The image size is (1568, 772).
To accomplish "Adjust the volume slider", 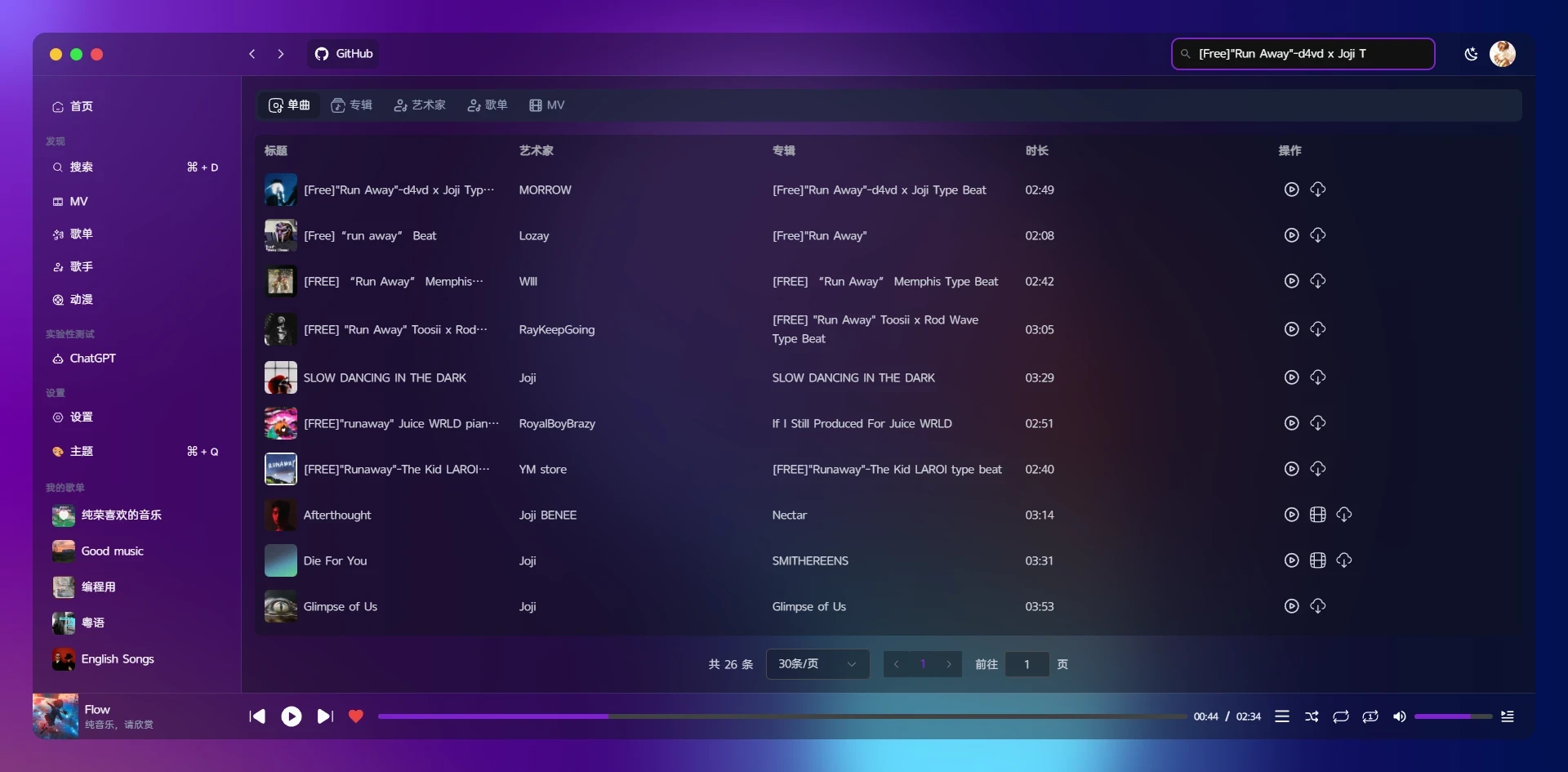I will click(x=1453, y=716).
